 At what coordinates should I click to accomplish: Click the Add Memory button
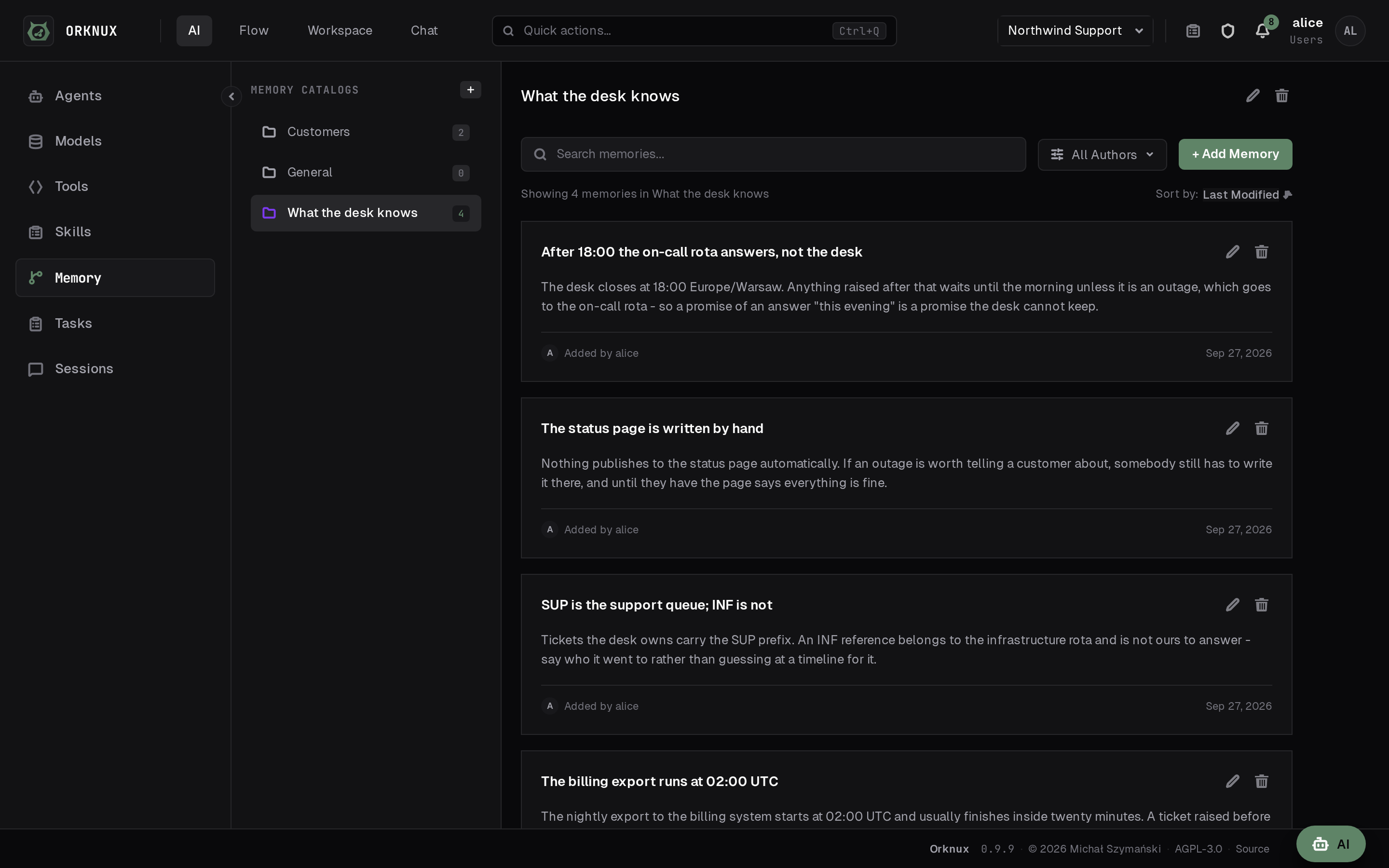[x=1235, y=154]
